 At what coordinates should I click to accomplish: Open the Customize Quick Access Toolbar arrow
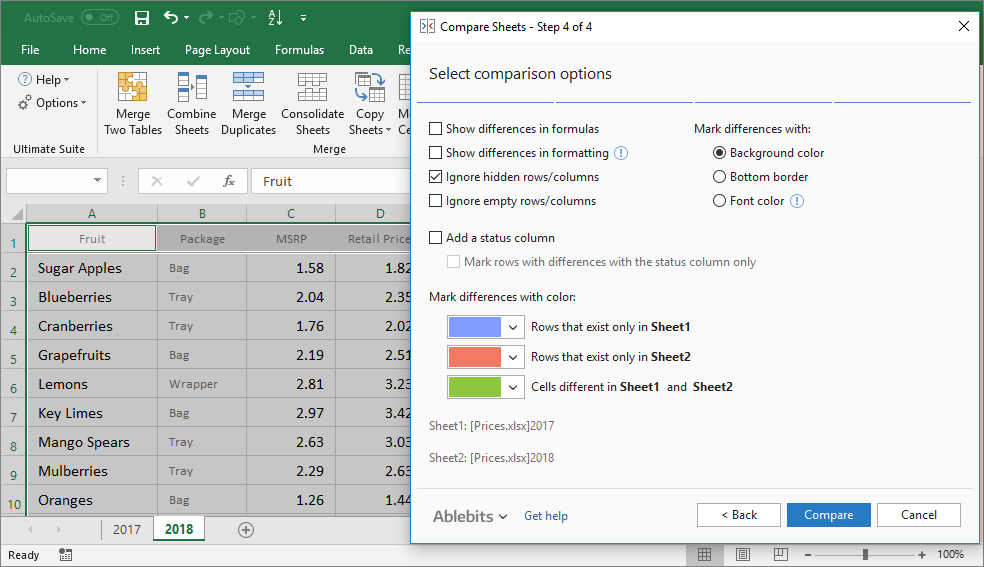[303, 18]
